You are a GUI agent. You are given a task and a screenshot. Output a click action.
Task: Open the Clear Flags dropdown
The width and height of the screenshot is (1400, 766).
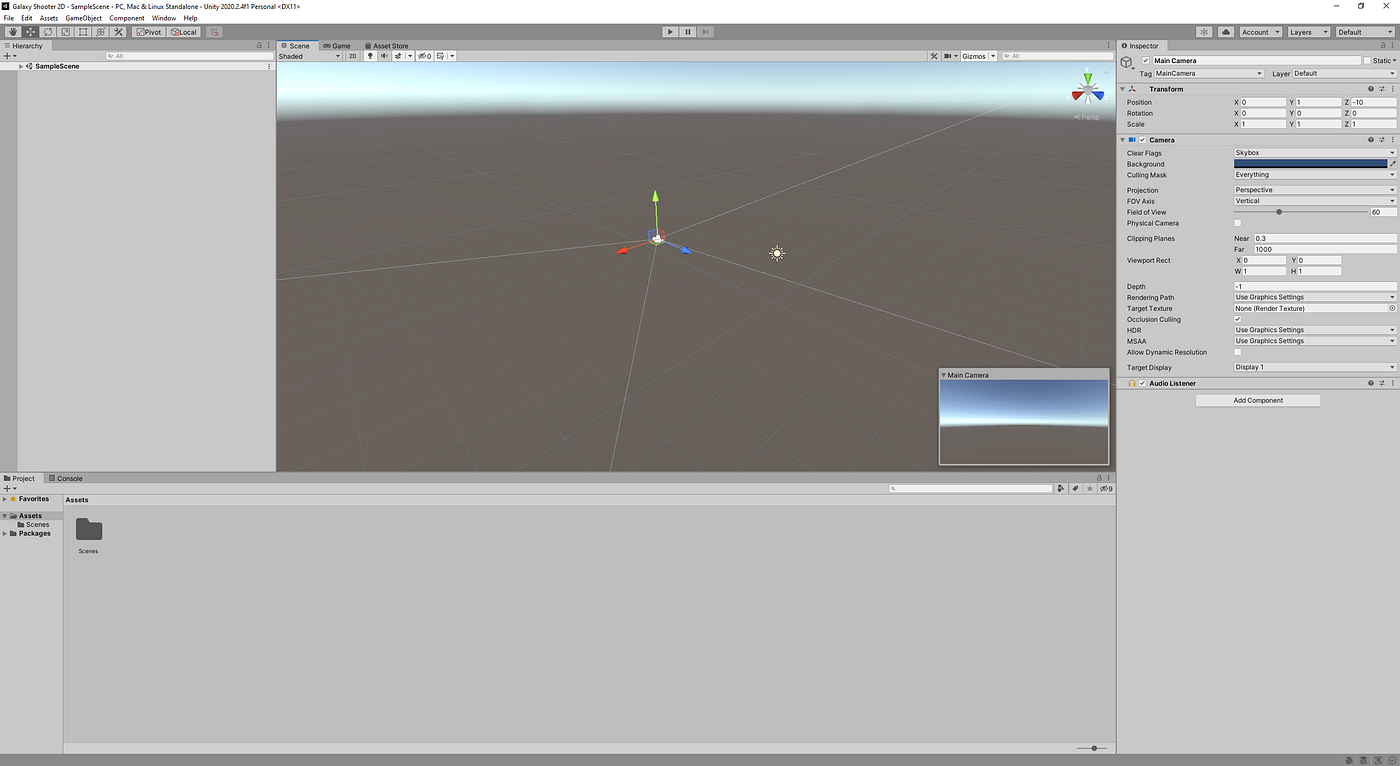[x=1315, y=153]
